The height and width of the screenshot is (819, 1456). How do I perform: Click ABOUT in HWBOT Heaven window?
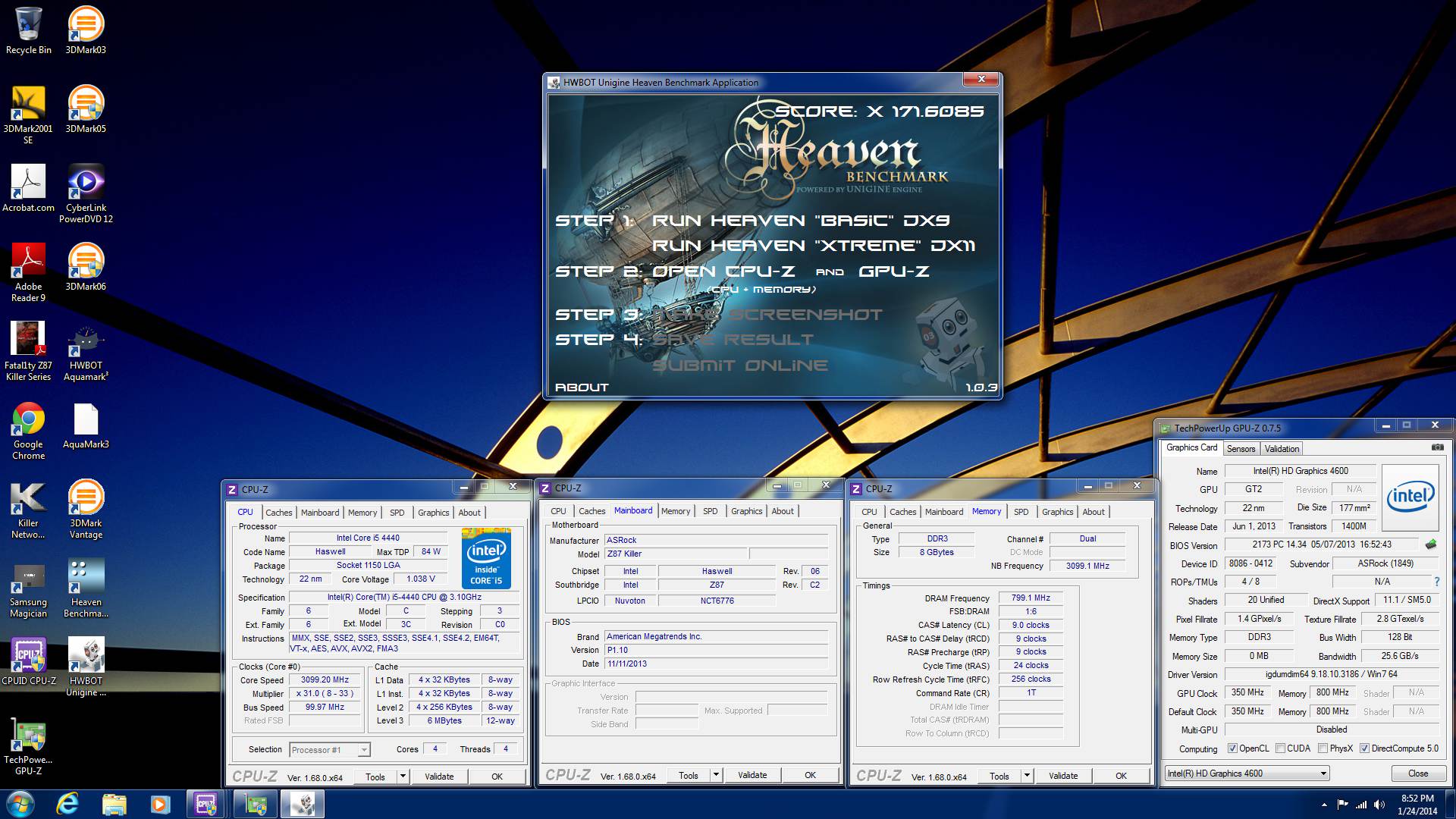582,388
